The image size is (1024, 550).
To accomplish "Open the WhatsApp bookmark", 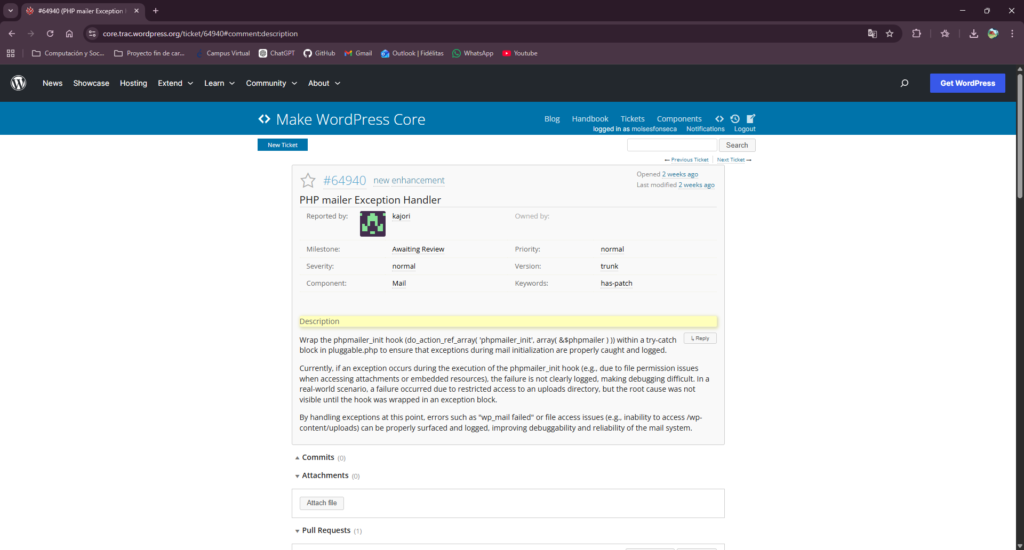I will (473, 54).
